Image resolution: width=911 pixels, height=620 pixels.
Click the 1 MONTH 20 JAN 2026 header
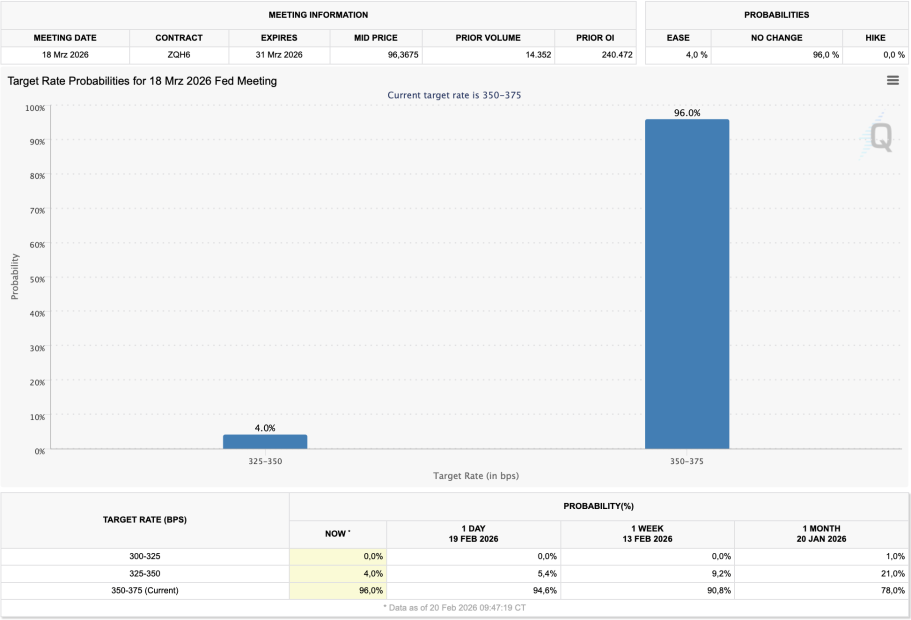[x=820, y=534]
